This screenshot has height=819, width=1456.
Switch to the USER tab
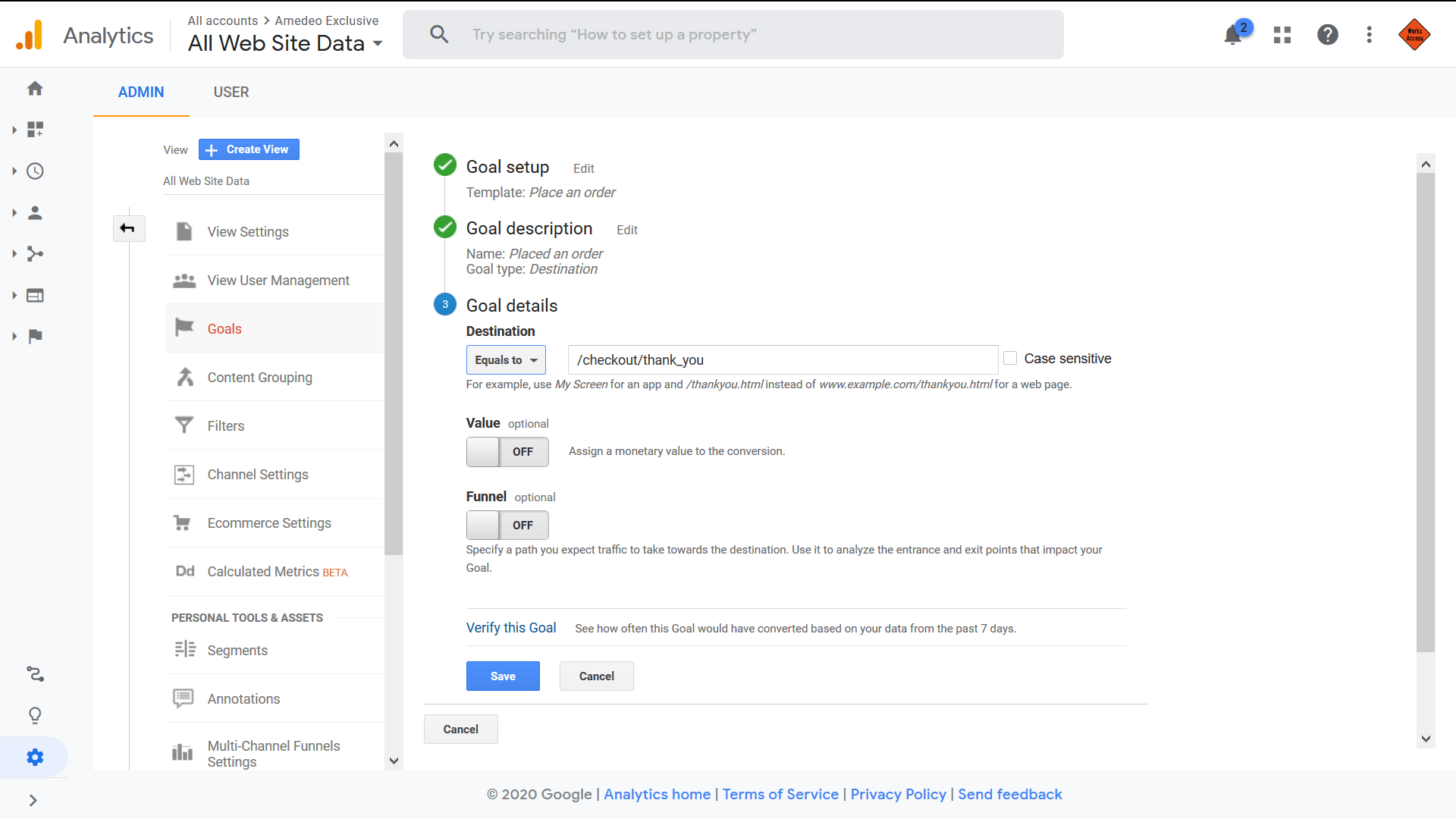231,92
